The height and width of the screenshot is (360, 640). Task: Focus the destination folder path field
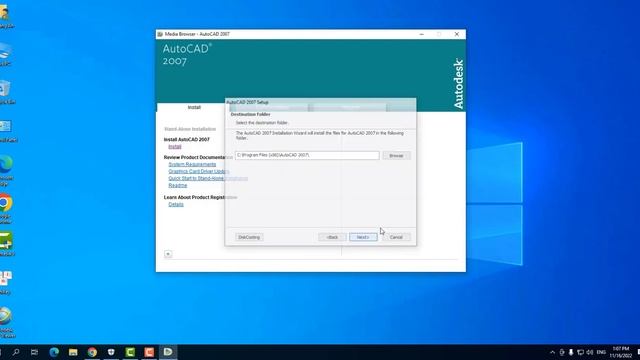[x=307, y=155]
